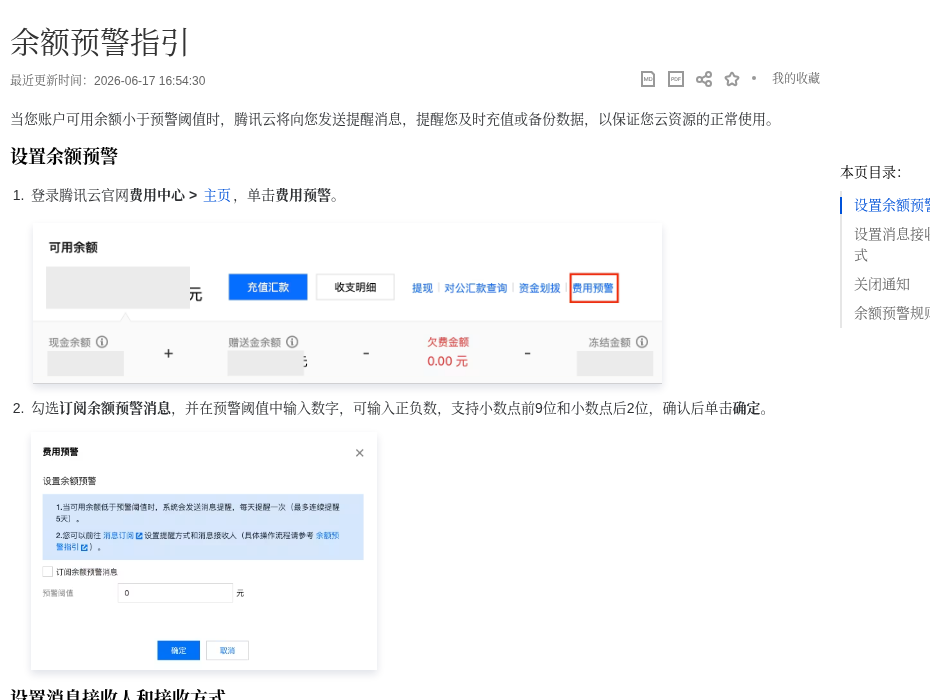930x700 pixels.
Task: Check 订阅余额预警消息 checkbox
Action: point(47,571)
